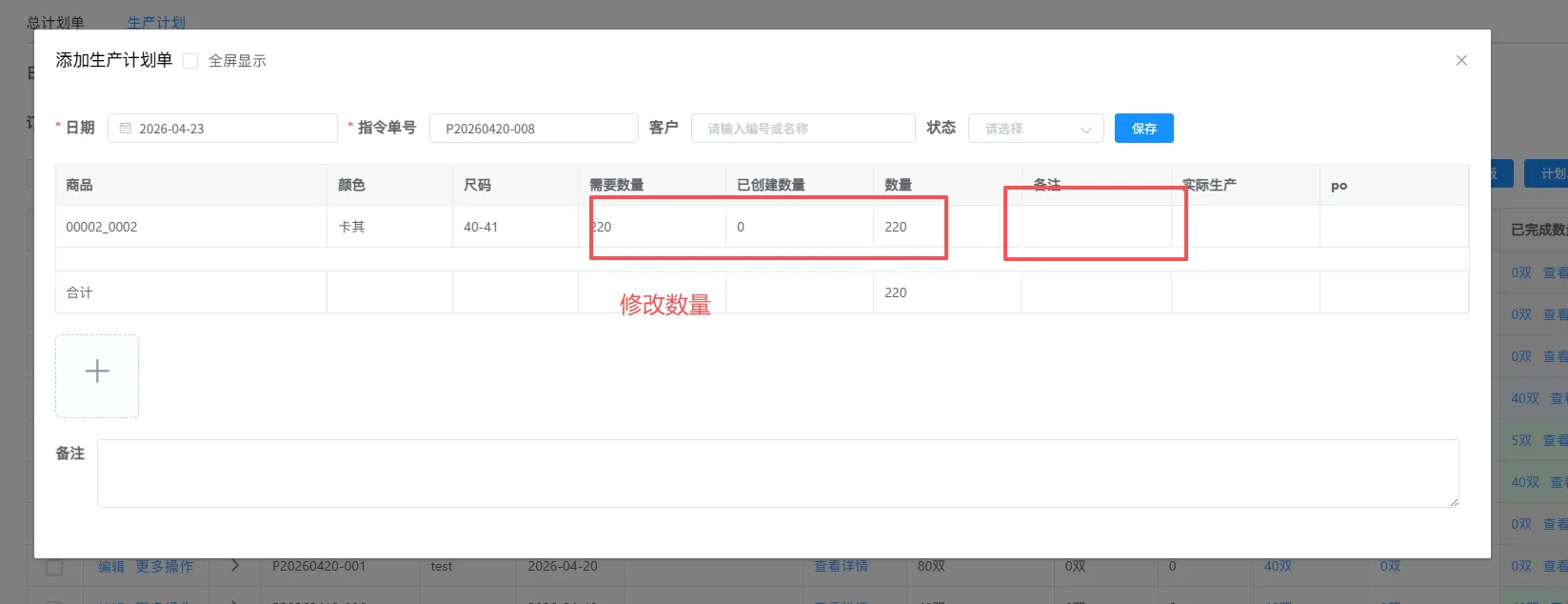The width and height of the screenshot is (1568, 604).
Task: Click the 状态 dropdown arrow
Action: pos(1085,130)
